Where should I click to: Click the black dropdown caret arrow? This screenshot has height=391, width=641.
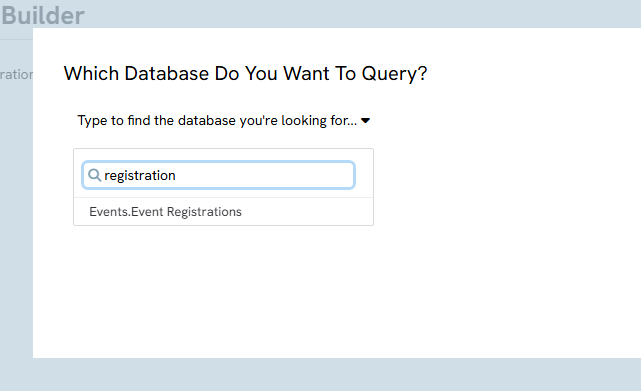[365, 121]
